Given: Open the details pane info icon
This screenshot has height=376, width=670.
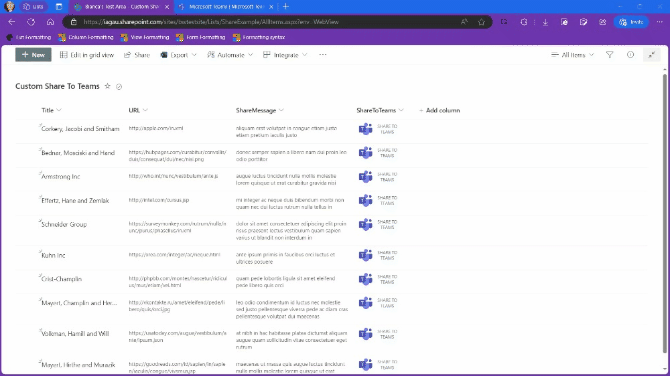Looking at the screenshot, I should click(x=630, y=55).
